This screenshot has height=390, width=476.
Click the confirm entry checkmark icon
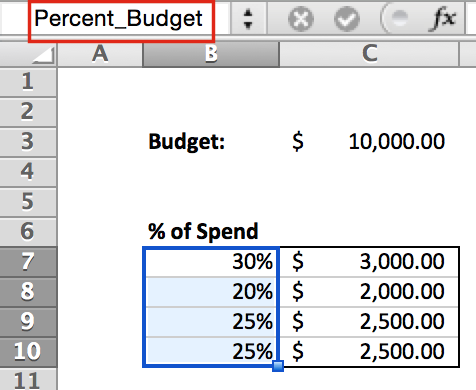pos(347,19)
